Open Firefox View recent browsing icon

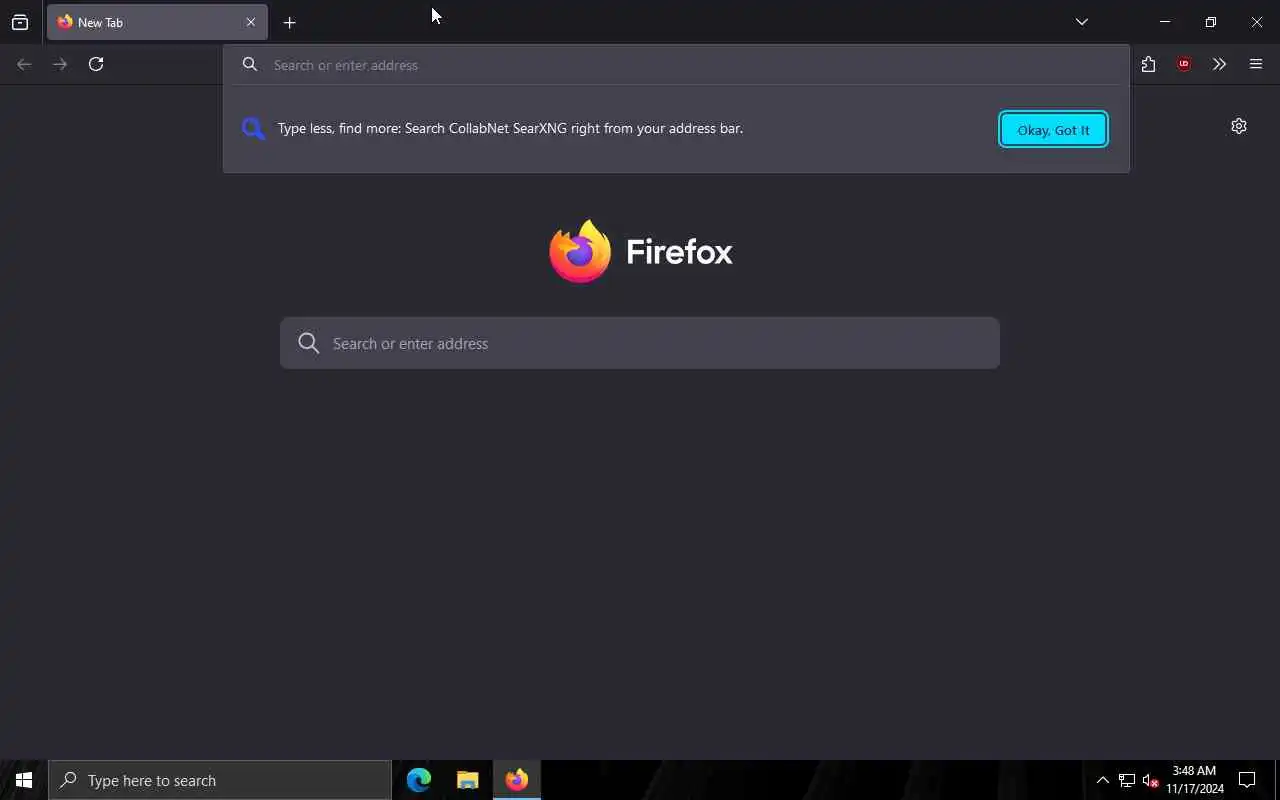(x=20, y=22)
